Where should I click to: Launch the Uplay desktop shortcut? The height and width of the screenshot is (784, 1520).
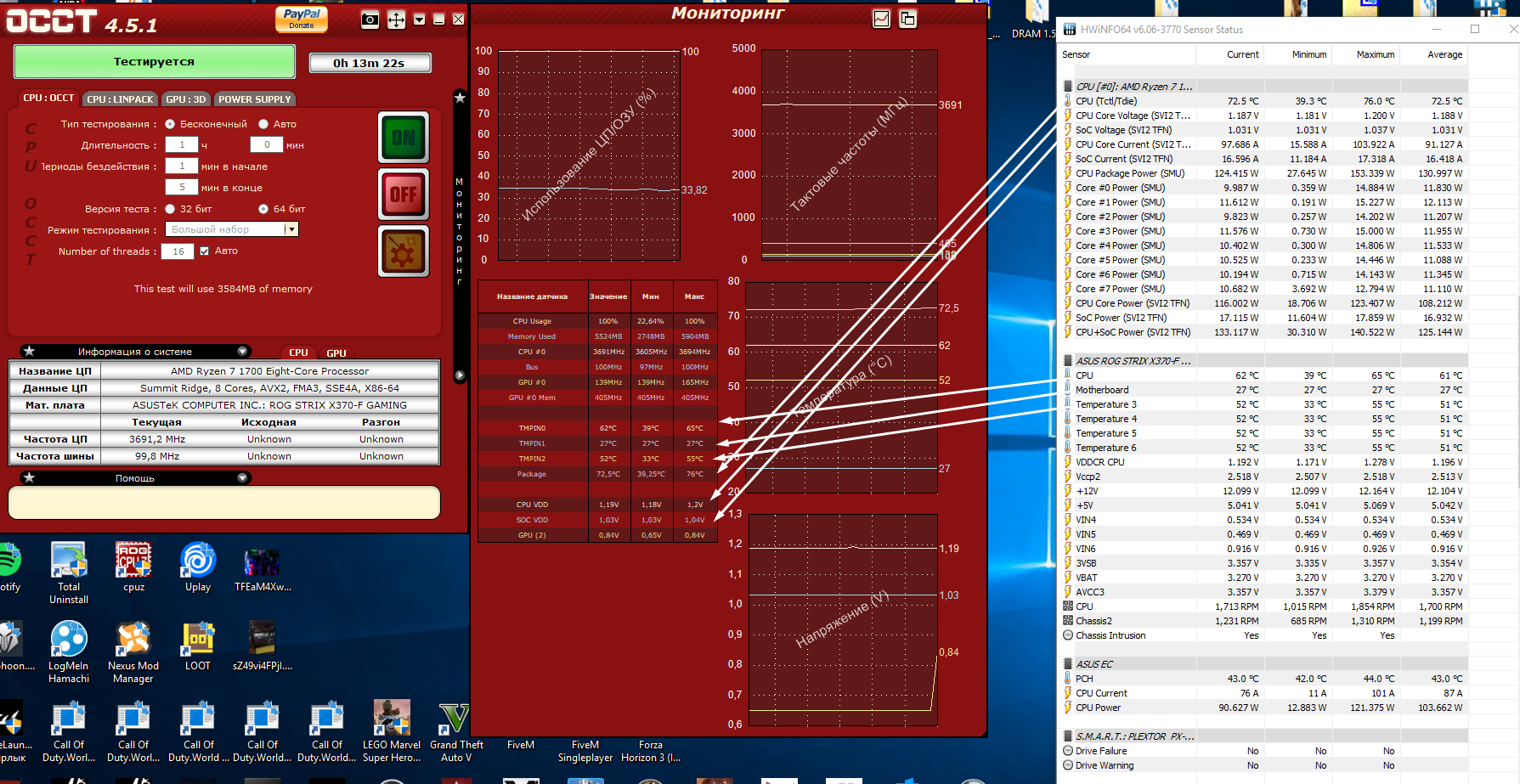pyautogui.click(x=198, y=567)
